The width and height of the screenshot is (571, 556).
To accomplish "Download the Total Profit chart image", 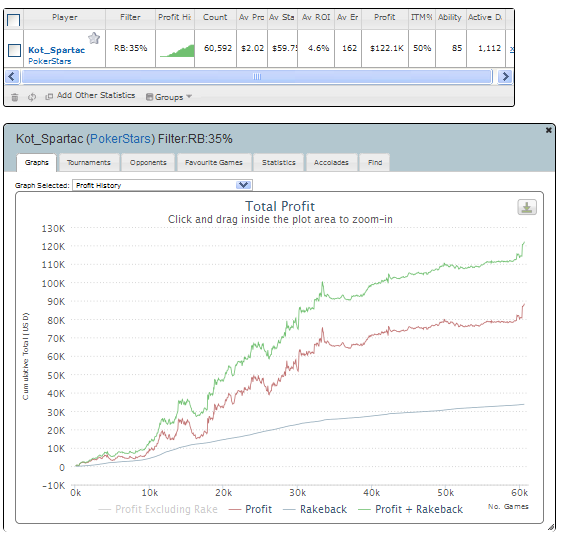I will tap(527, 207).
